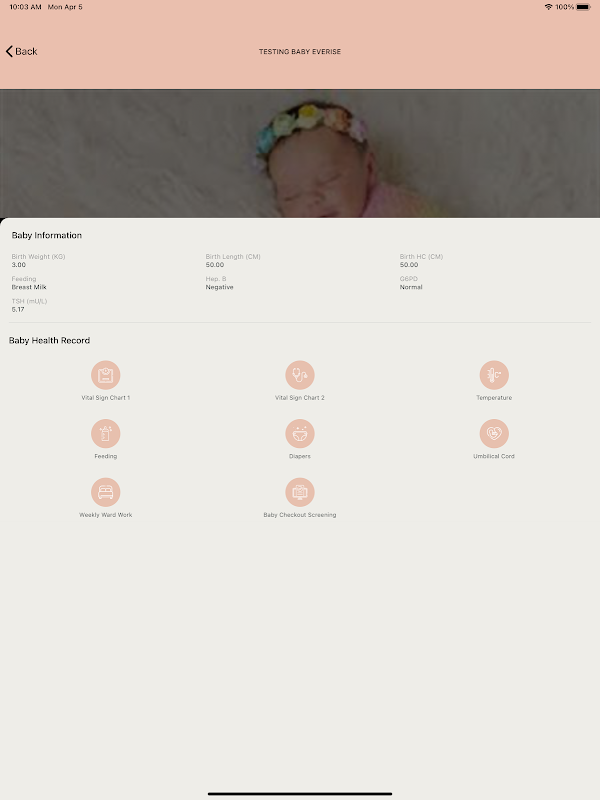Tap the back chevron arrow
600x800 pixels.
point(9,51)
